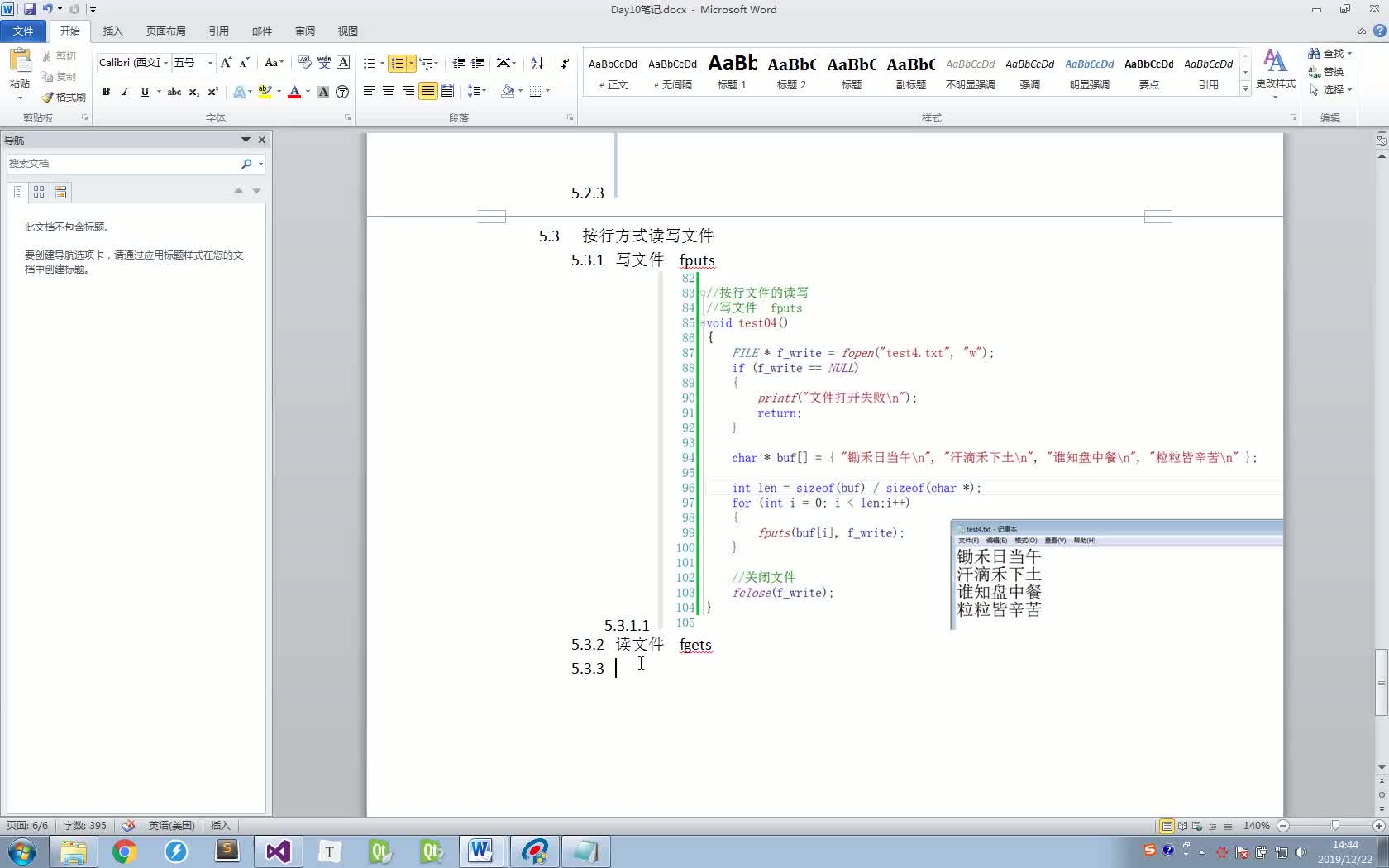This screenshot has width=1389, height=868.
Task: Browse pages view in navigation pane
Action: point(39,192)
